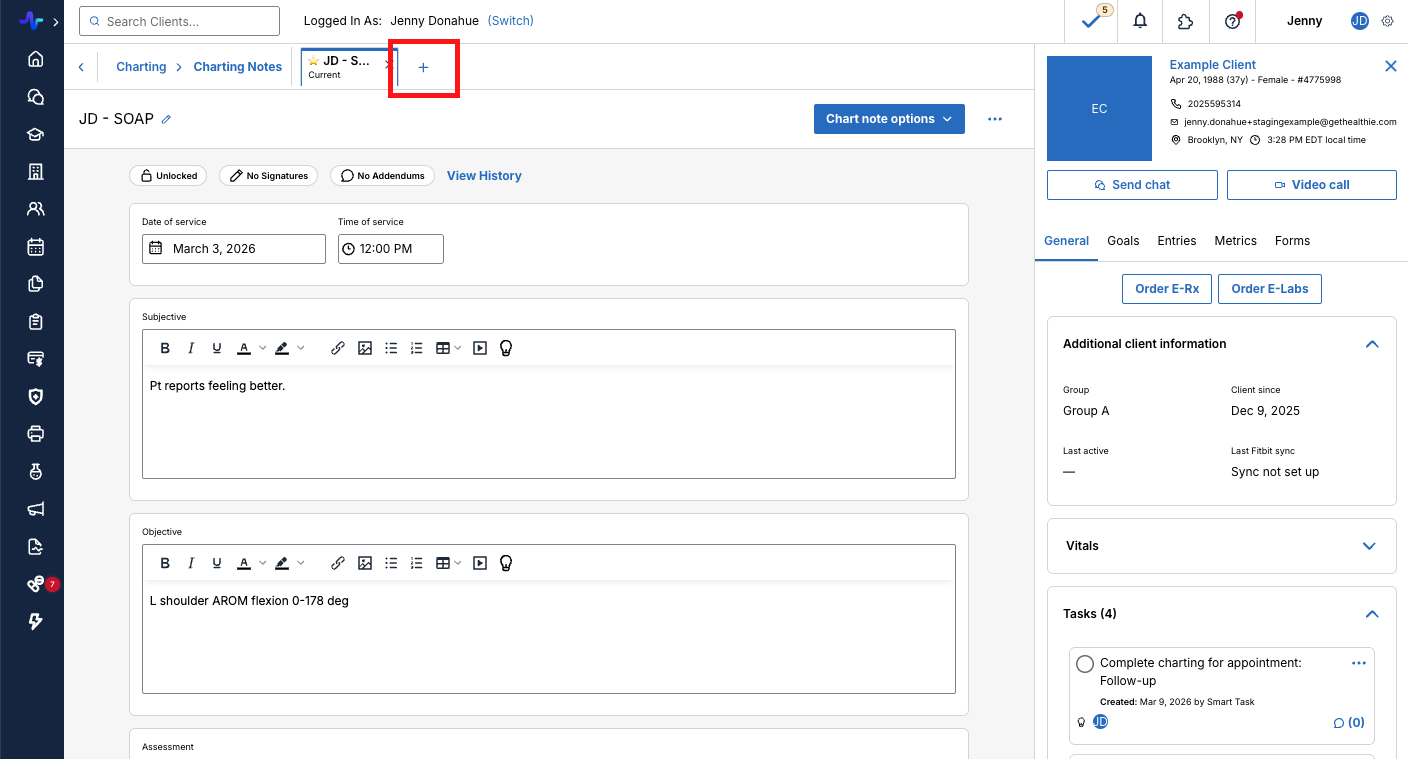
Task: Open the Calendar sidebar icon
Action: 36,247
